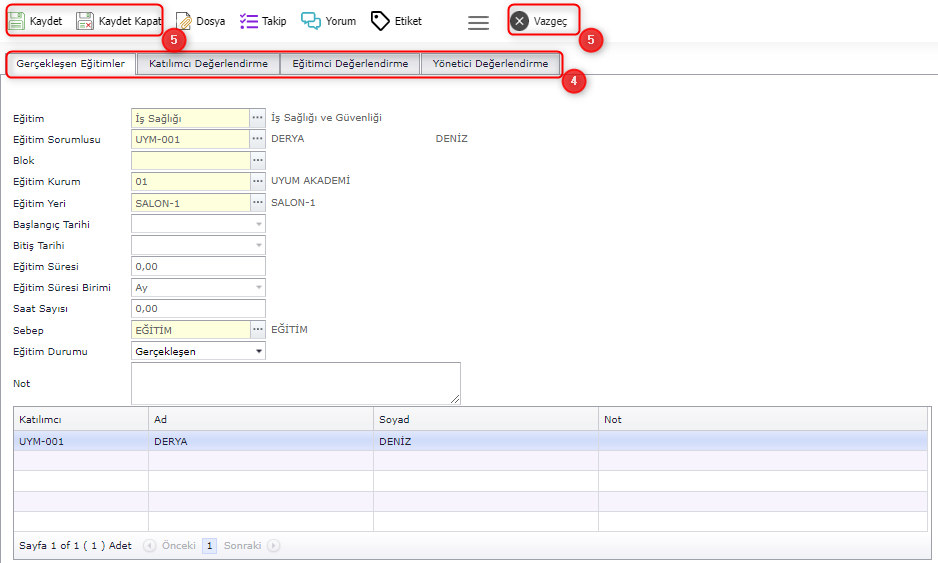Click Saat Sayısı value field

click(x=198, y=308)
